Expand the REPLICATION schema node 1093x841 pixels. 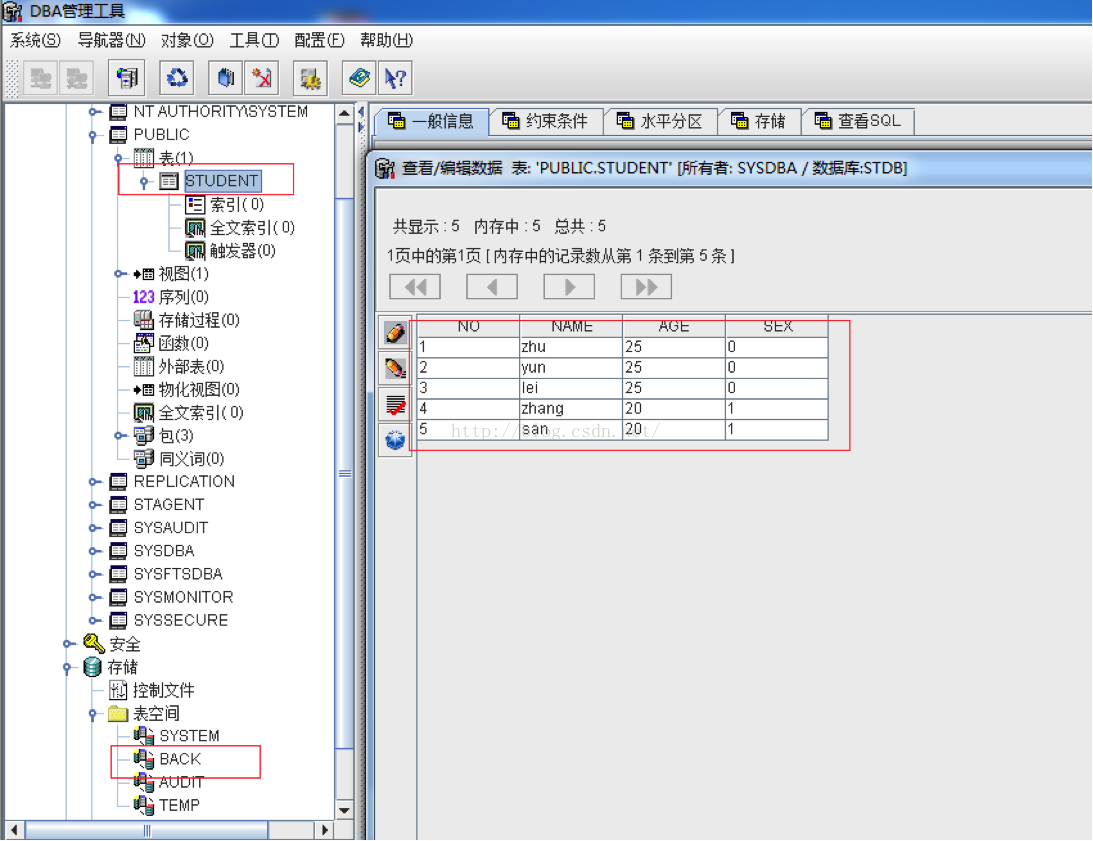[94, 482]
